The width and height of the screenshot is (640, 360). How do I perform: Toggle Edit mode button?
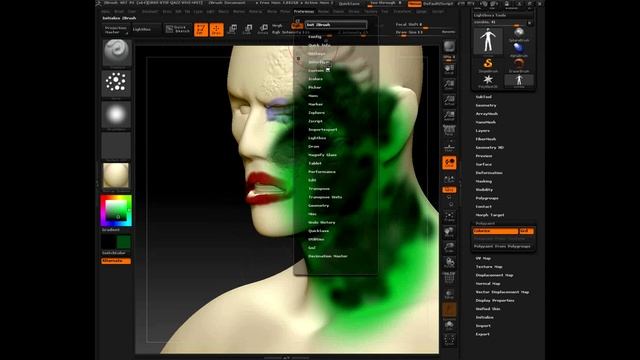tap(201, 29)
